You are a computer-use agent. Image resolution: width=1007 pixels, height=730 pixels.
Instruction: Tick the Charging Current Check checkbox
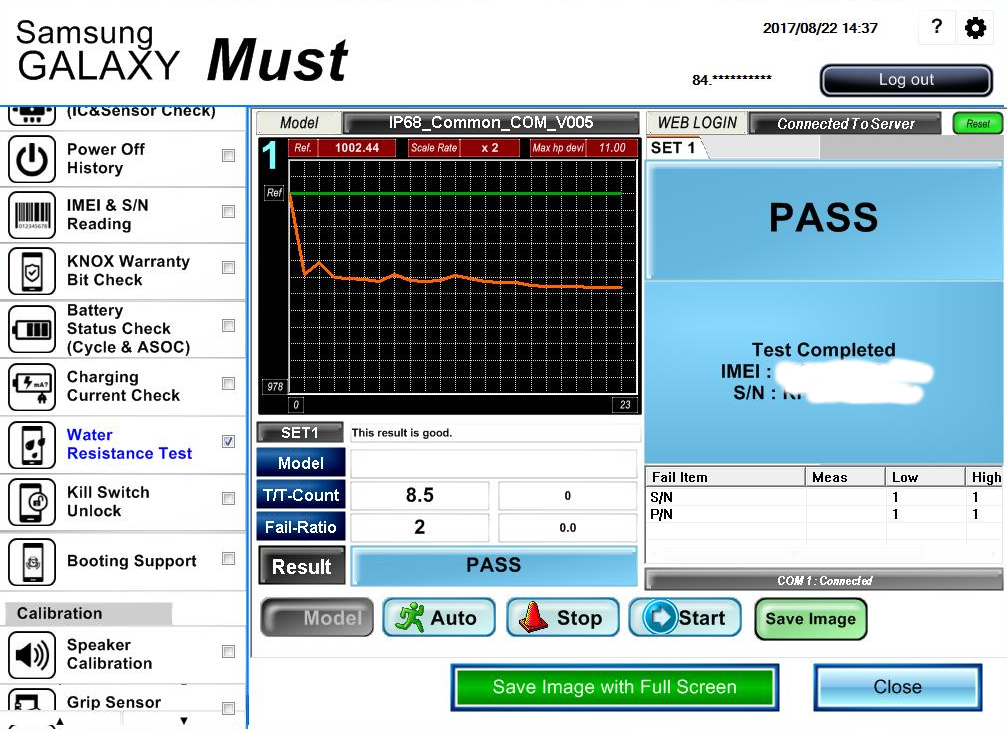(x=228, y=383)
